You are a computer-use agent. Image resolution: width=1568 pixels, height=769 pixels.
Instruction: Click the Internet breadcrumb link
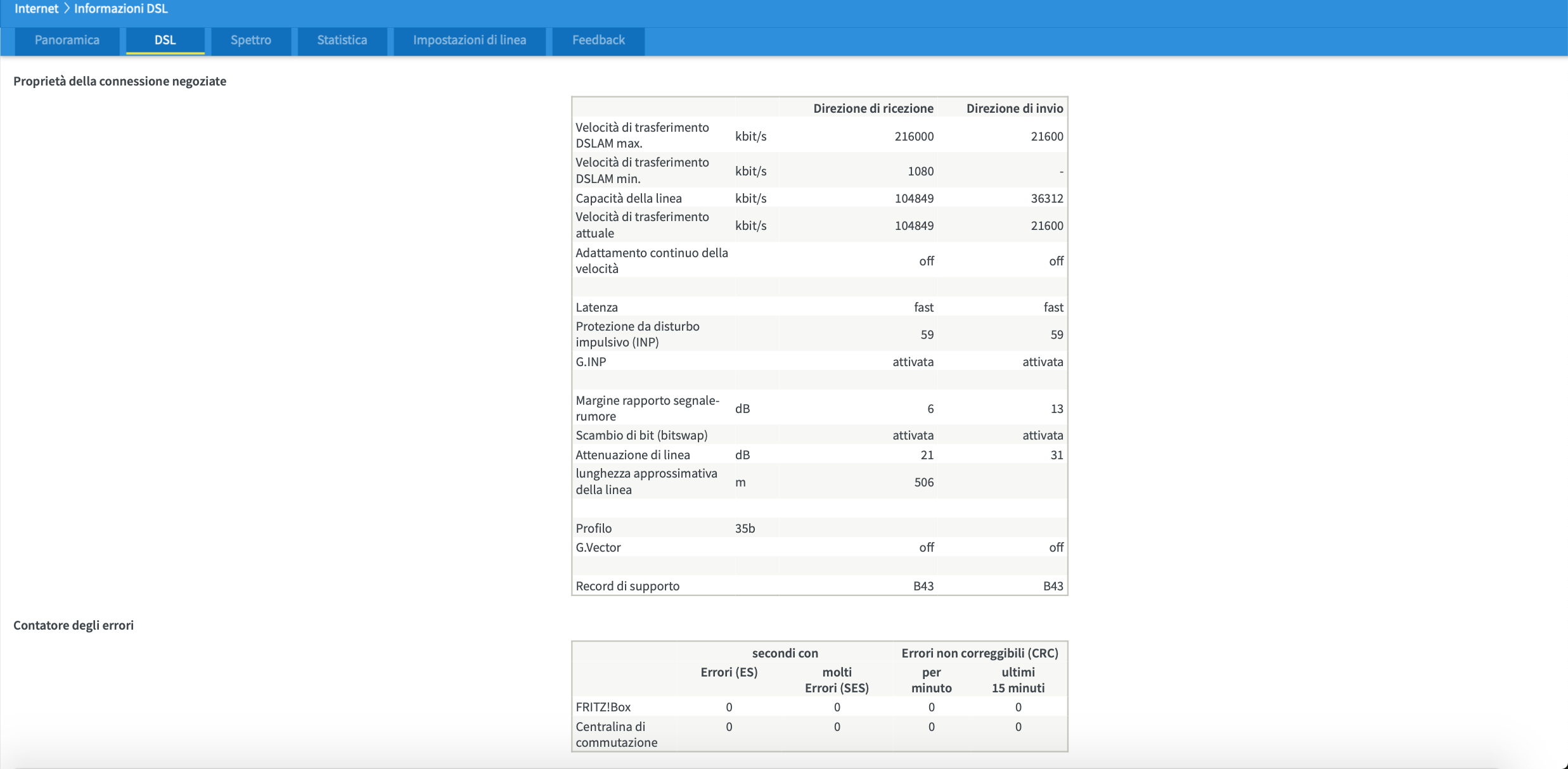tap(36, 9)
